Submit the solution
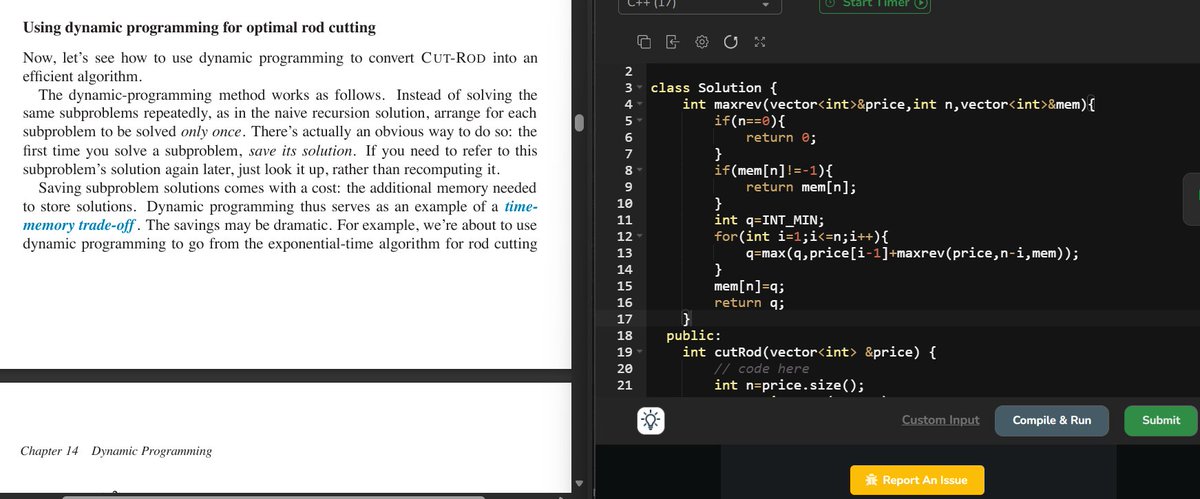 [x=1161, y=421]
